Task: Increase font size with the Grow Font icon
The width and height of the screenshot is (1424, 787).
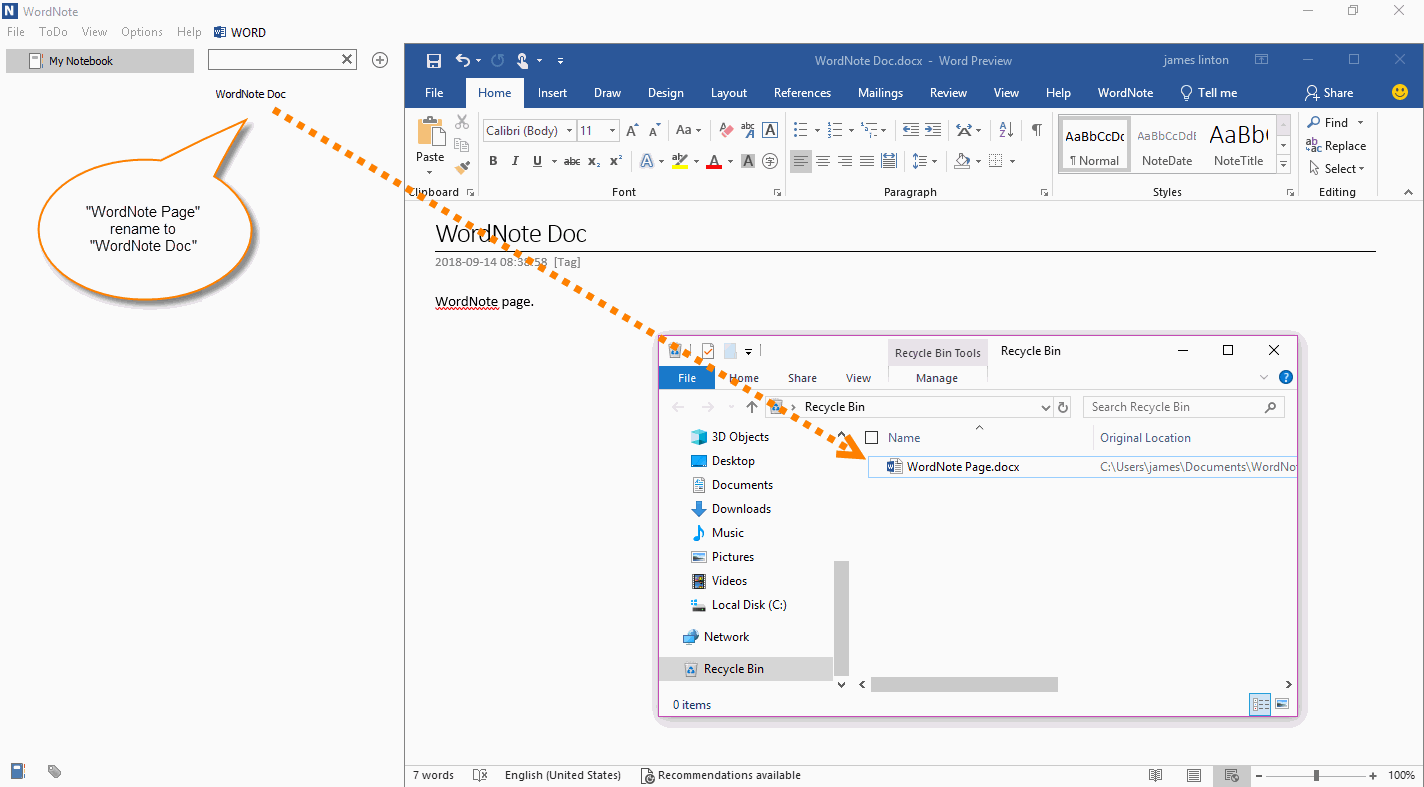Action: tap(632, 130)
